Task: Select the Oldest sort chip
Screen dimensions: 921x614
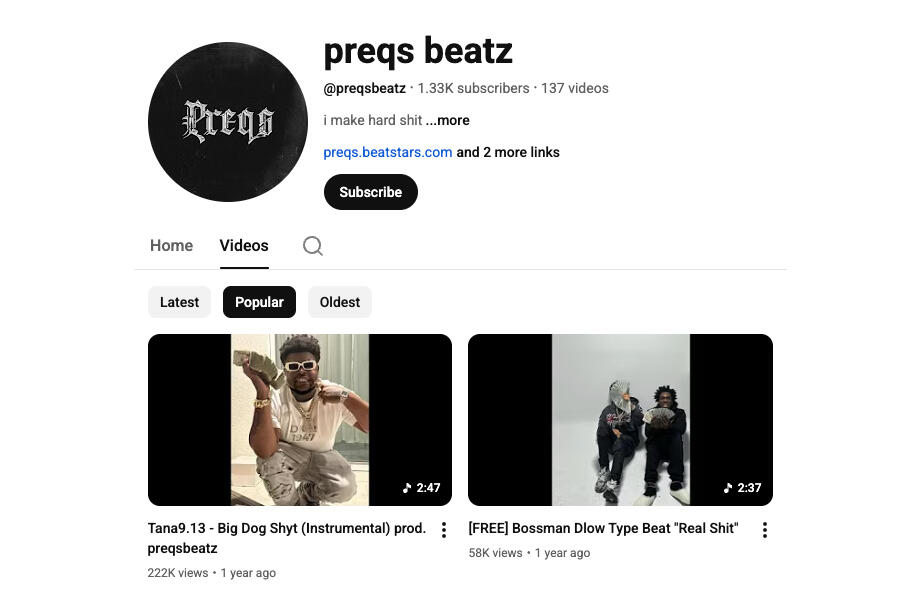Action: [340, 302]
